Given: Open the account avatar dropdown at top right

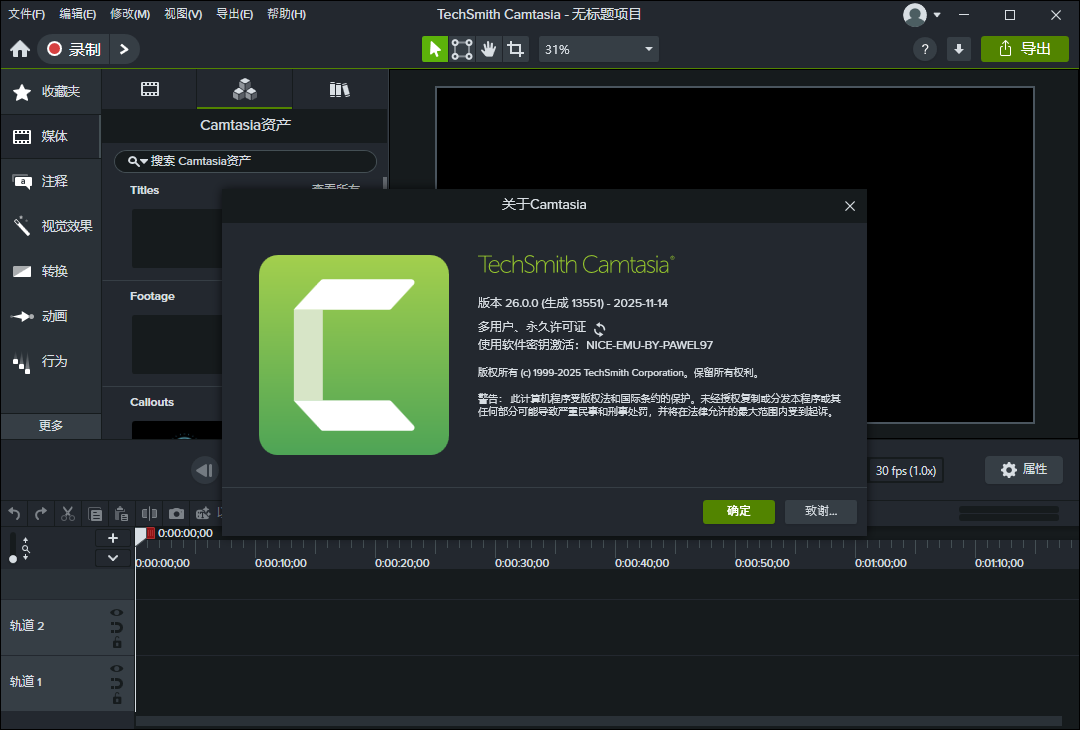Looking at the screenshot, I should (x=921, y=14).
